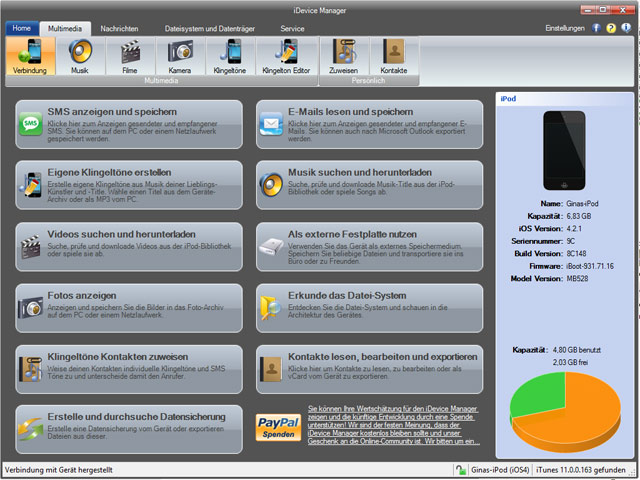Image resolution: width=640 pixels, height=480 pixels.
Task: Select the Filme clapperboard icon
Action: pos(130,56)
